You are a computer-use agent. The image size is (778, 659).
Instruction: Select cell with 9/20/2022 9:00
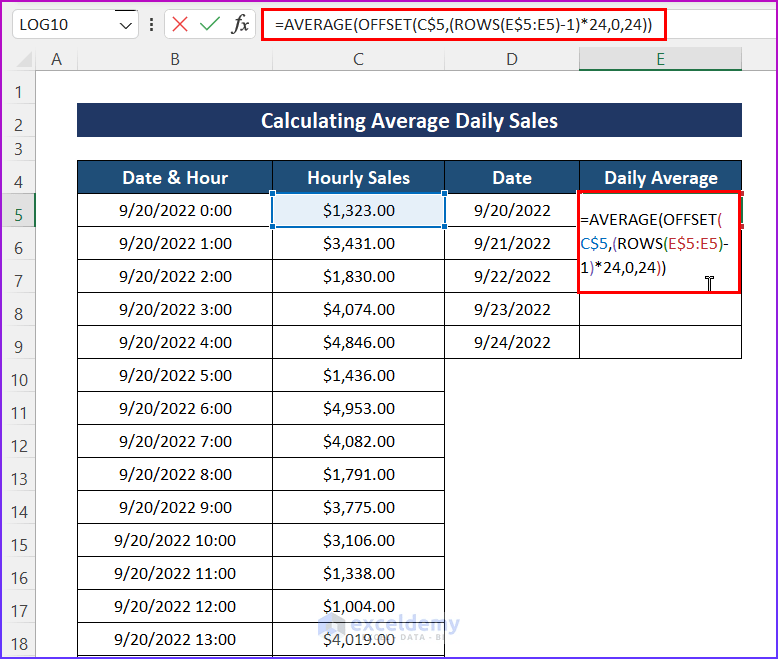(x=175, y=507)
